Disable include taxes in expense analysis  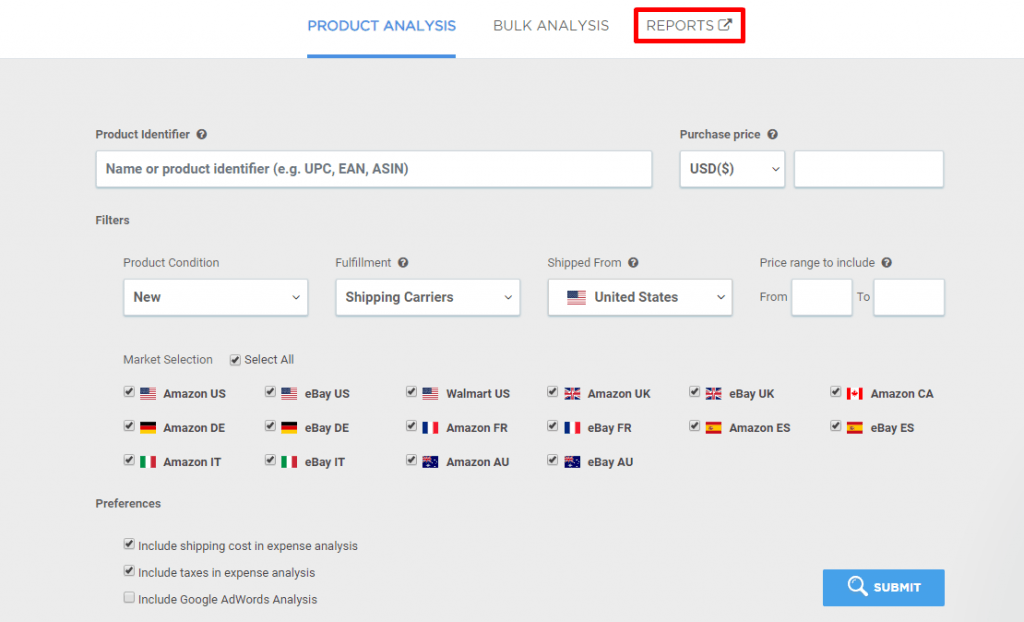pyautogui.click(x=129, y=570)
